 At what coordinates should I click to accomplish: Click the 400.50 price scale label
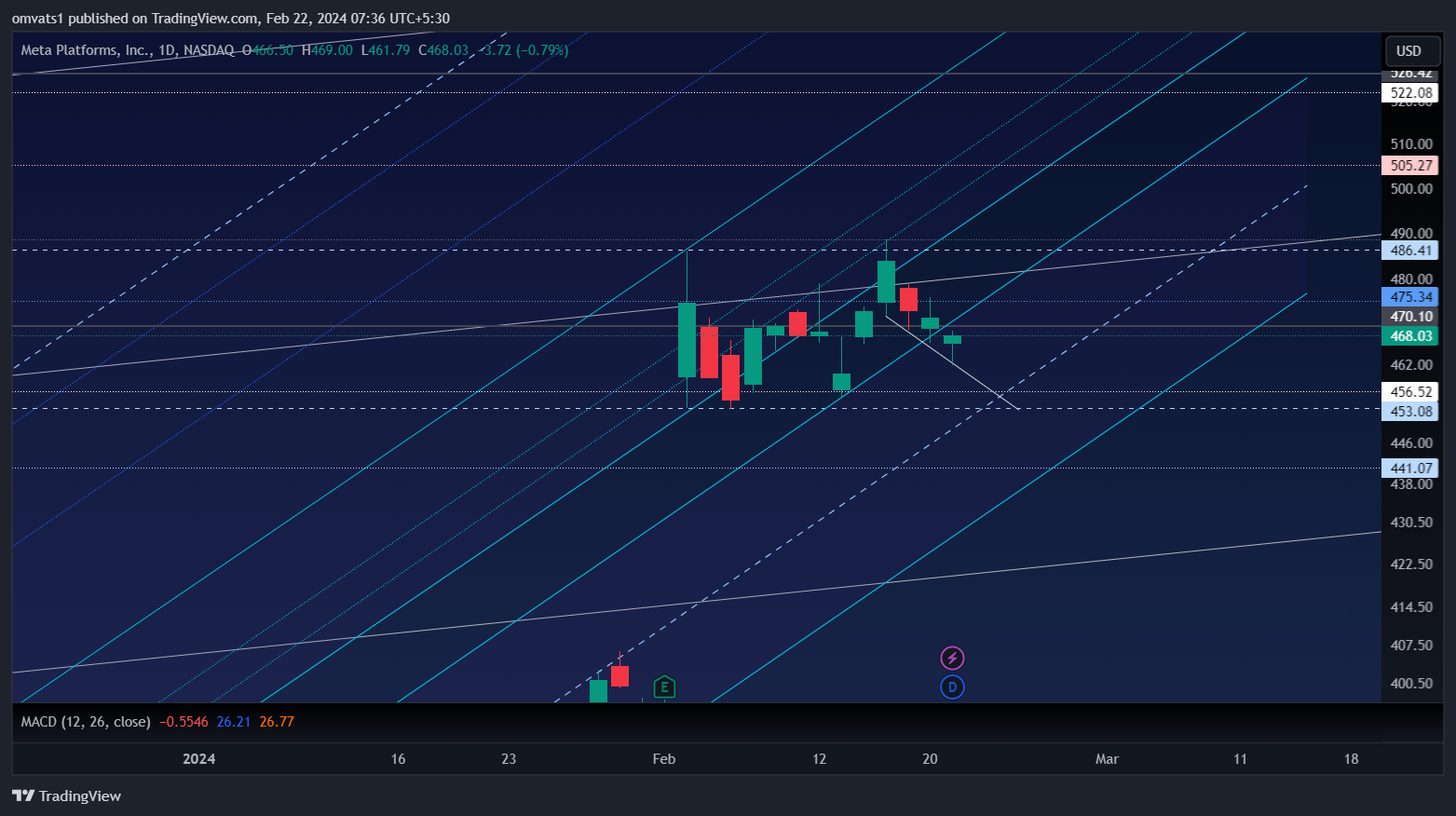pos(1411,684)
